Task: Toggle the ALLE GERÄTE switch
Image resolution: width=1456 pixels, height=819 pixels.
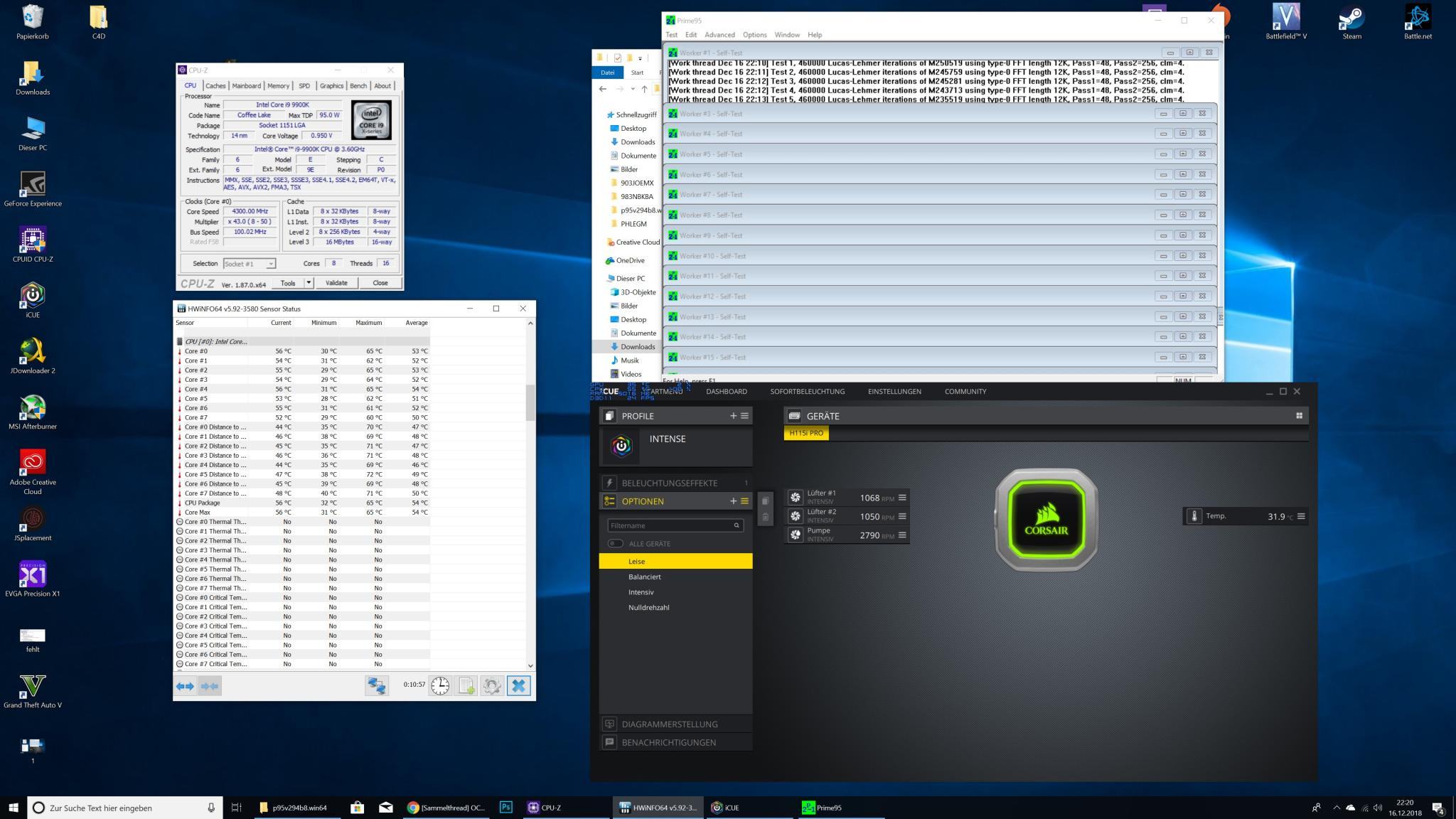Action: [615, 544]
